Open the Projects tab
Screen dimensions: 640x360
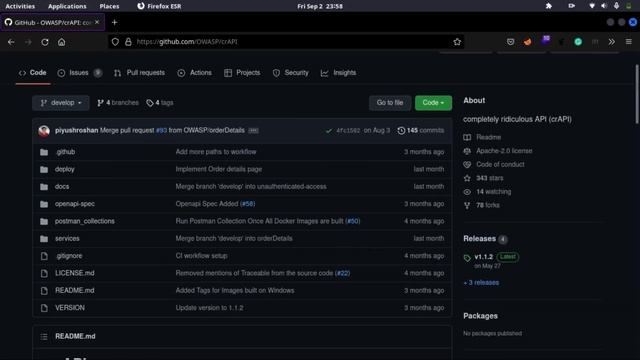(x=242, y=73)
